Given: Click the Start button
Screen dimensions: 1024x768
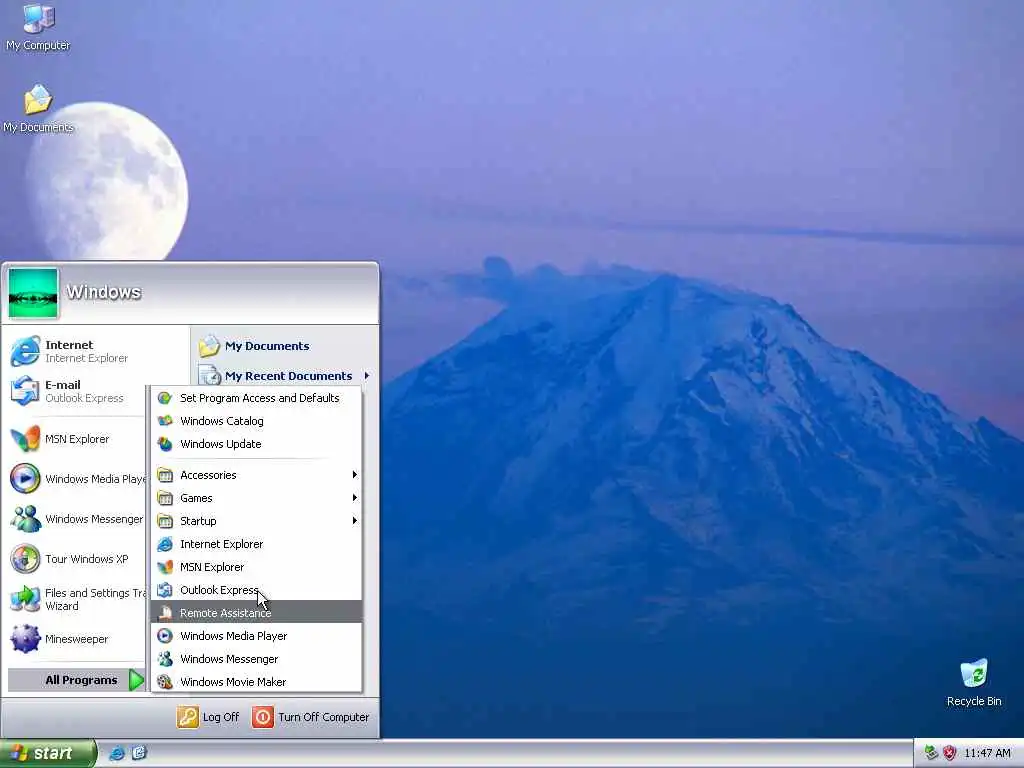Looking at the screenshot, I should click(x=47, y=754).
